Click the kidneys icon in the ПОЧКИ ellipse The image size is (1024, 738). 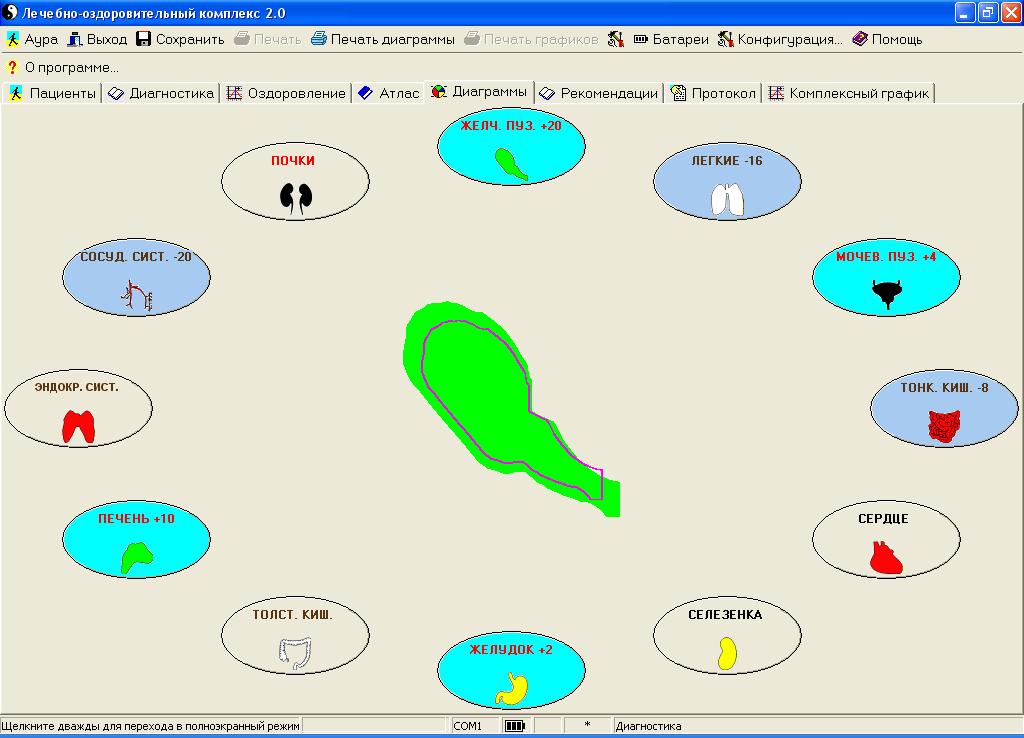click(x=292, y=198)
